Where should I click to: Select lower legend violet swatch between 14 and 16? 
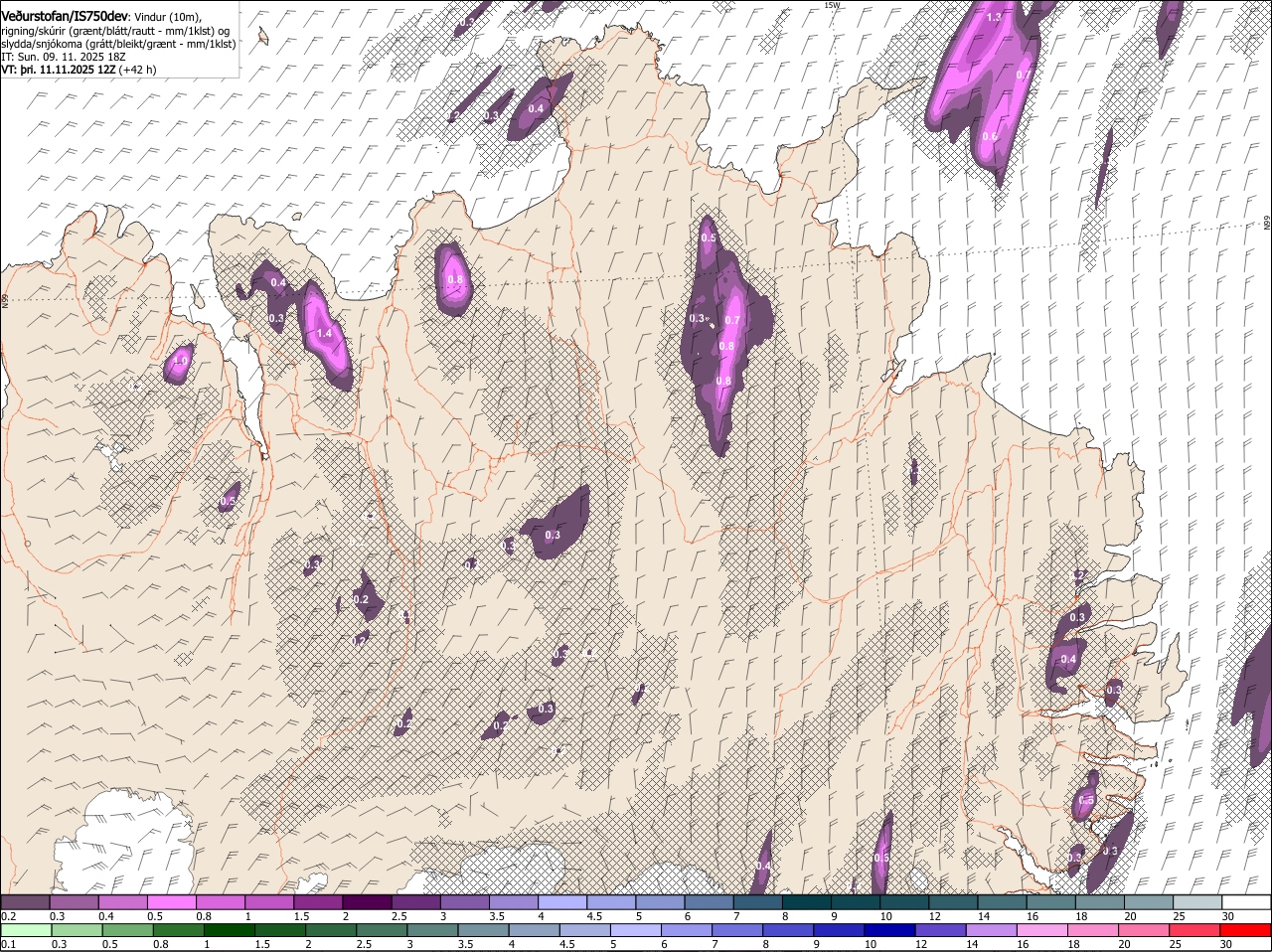pyautogui.click(x=992, y=930)
